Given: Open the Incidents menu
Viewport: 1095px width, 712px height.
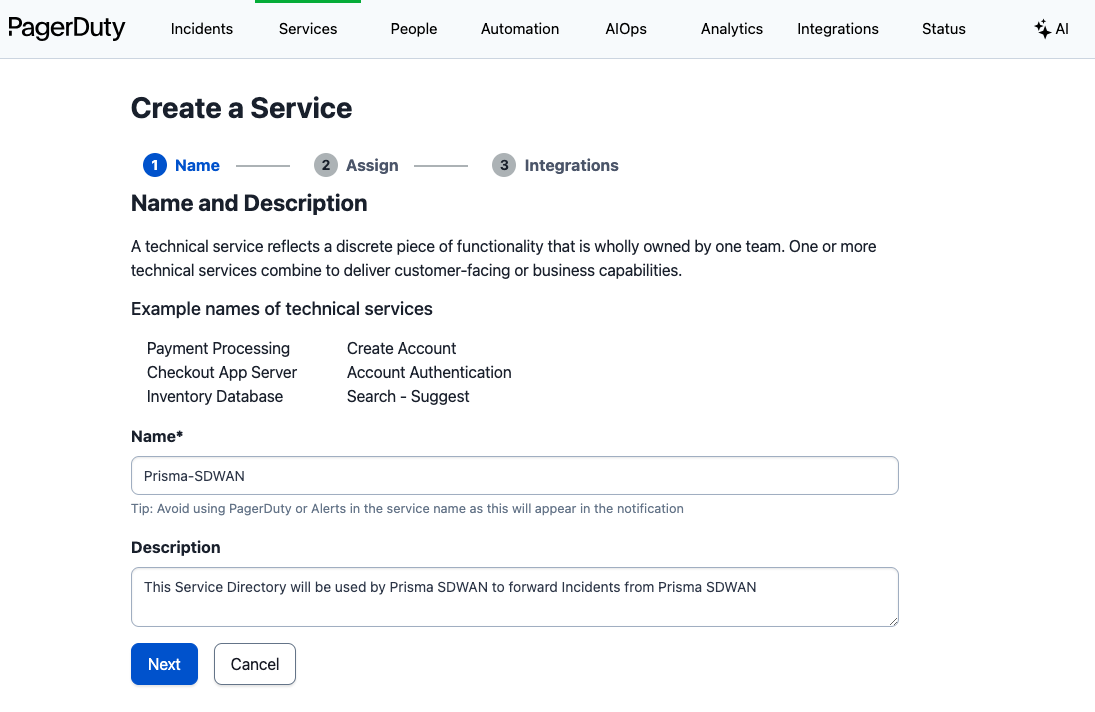Looking at the screenshot, I should click(202, 29).
